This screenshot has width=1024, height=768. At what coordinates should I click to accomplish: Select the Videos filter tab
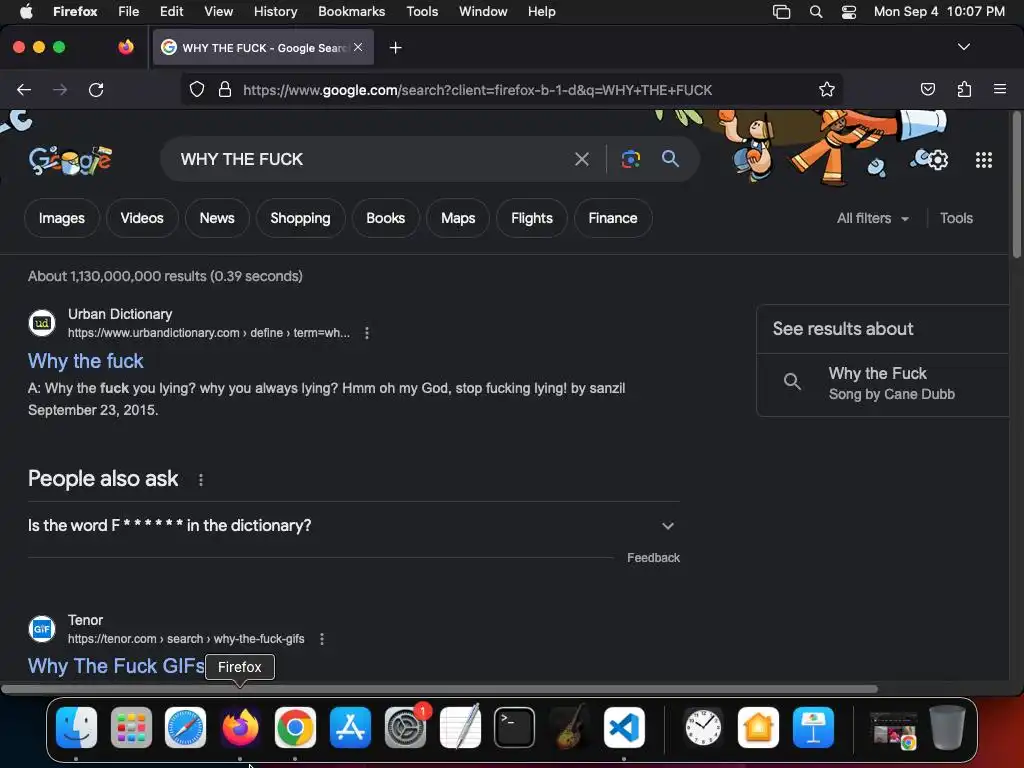pos(142,218)
